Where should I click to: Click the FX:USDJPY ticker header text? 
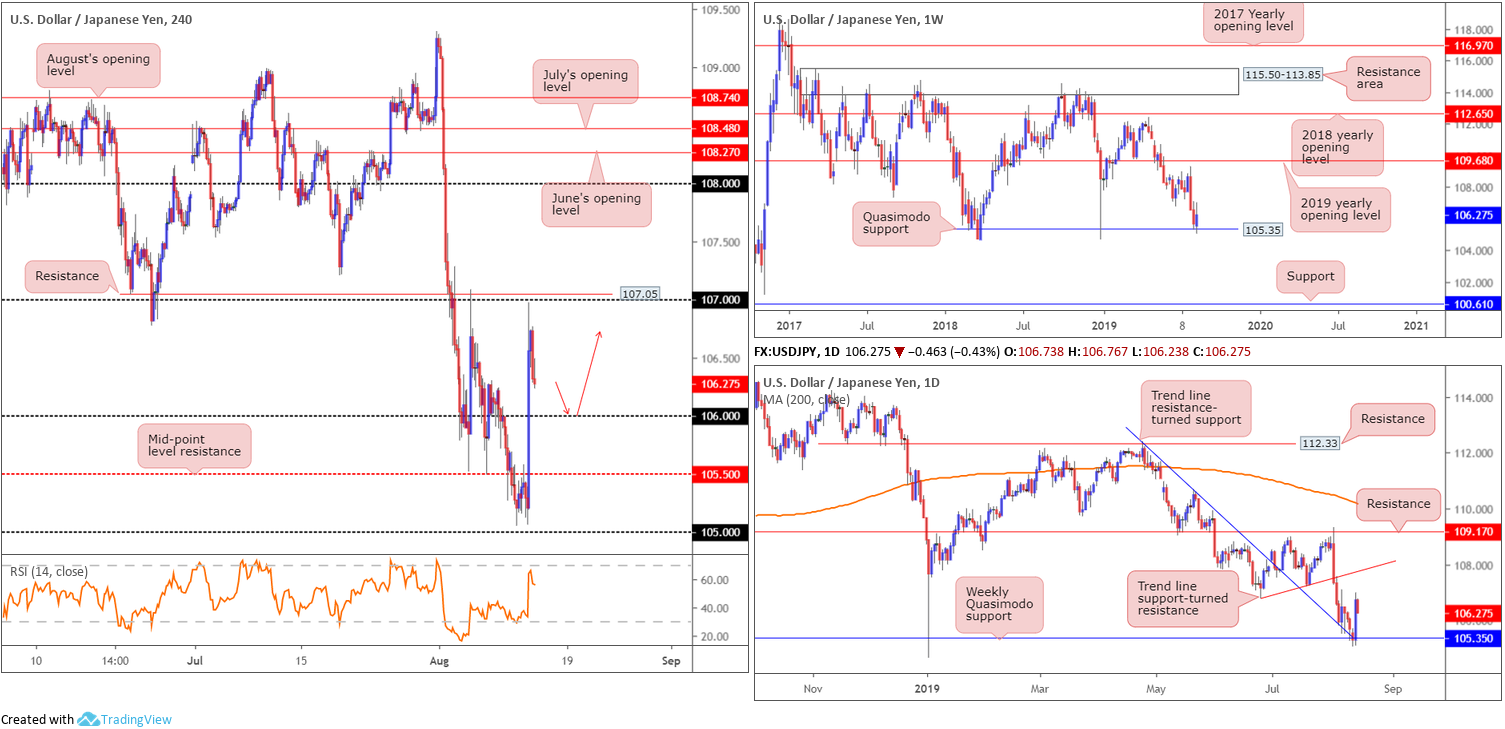coord(798,351)
